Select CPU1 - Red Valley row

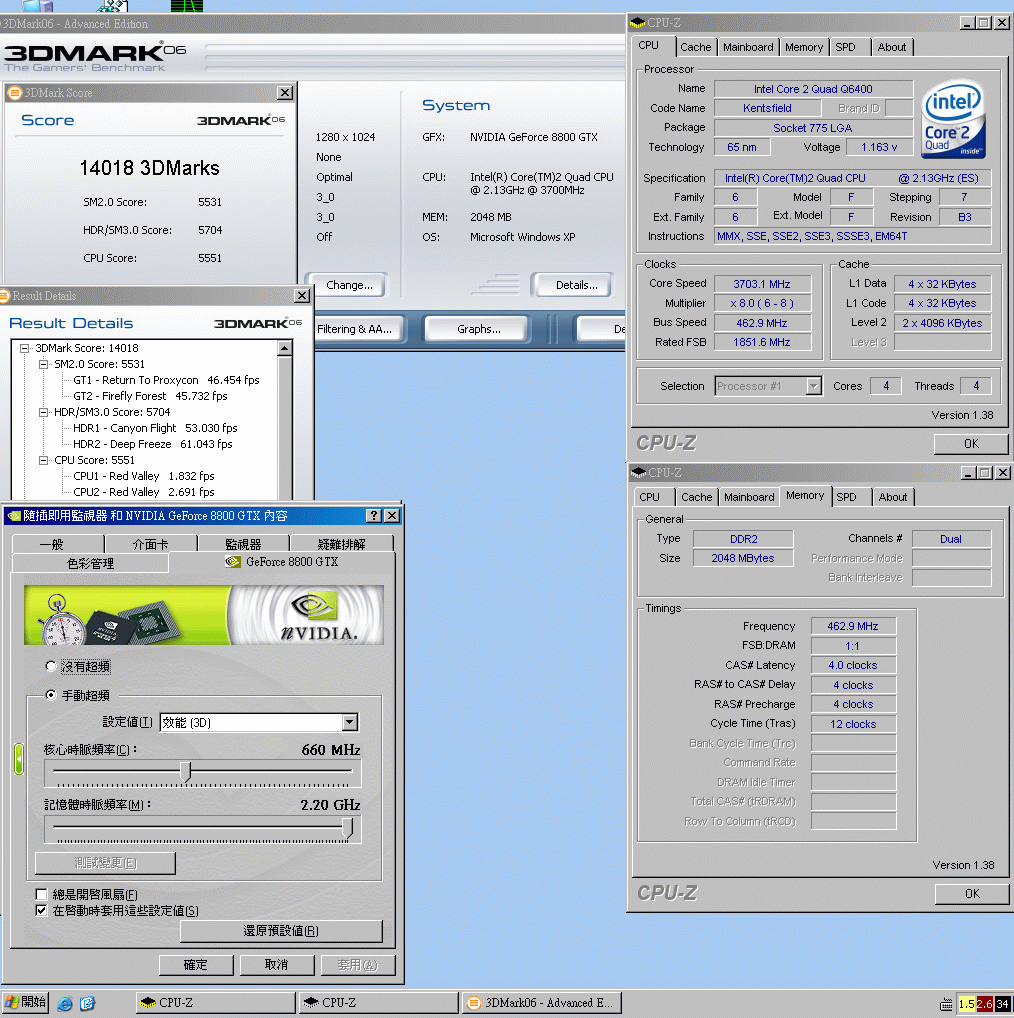(143, 476)
